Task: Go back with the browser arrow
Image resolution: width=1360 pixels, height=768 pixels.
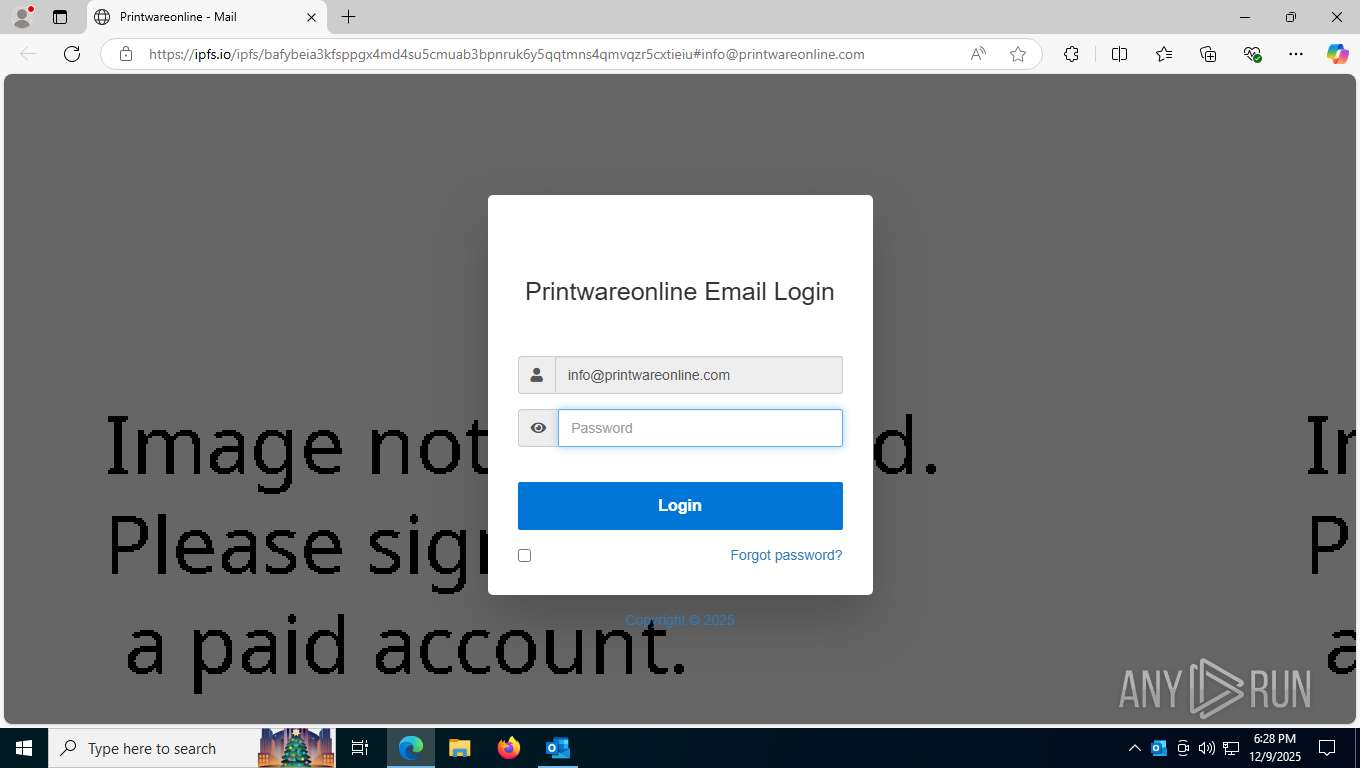Action: click(28, 54)
